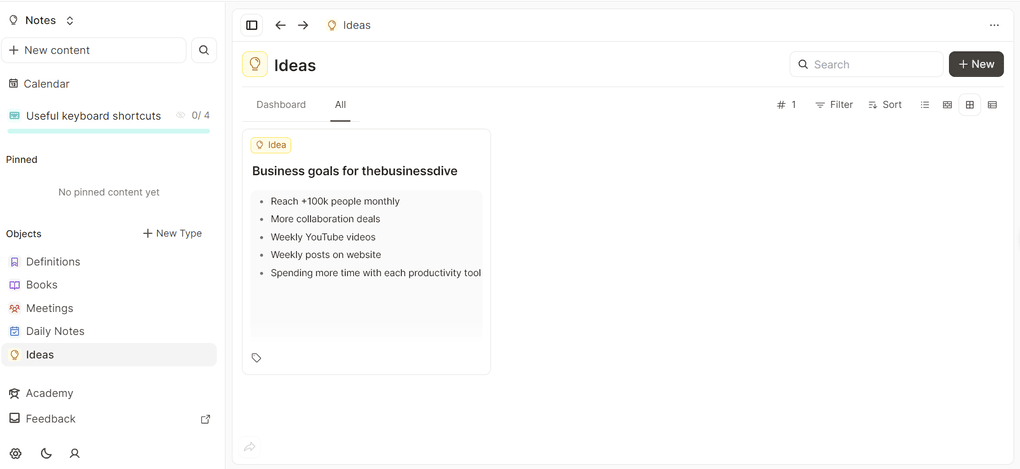Go forward with the right arrow

pos(303,25)
